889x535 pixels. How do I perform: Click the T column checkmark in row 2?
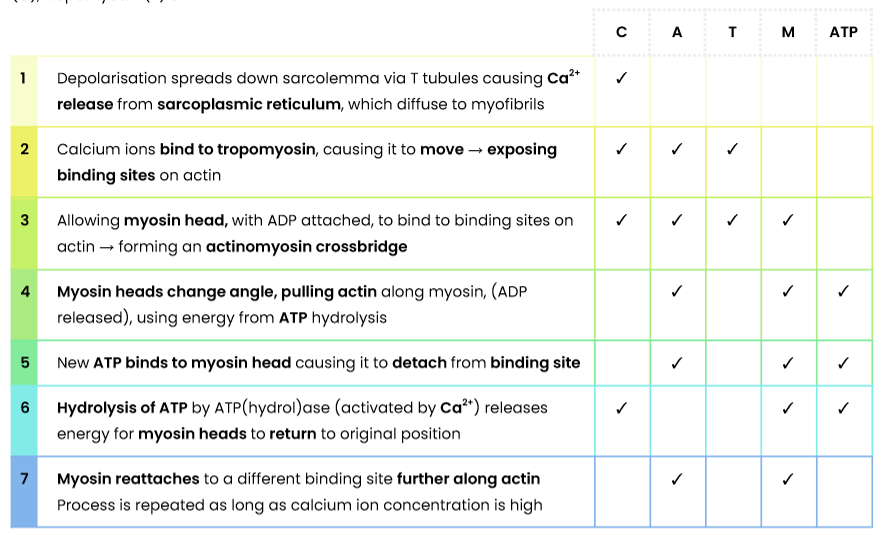(x=733, y=149)
